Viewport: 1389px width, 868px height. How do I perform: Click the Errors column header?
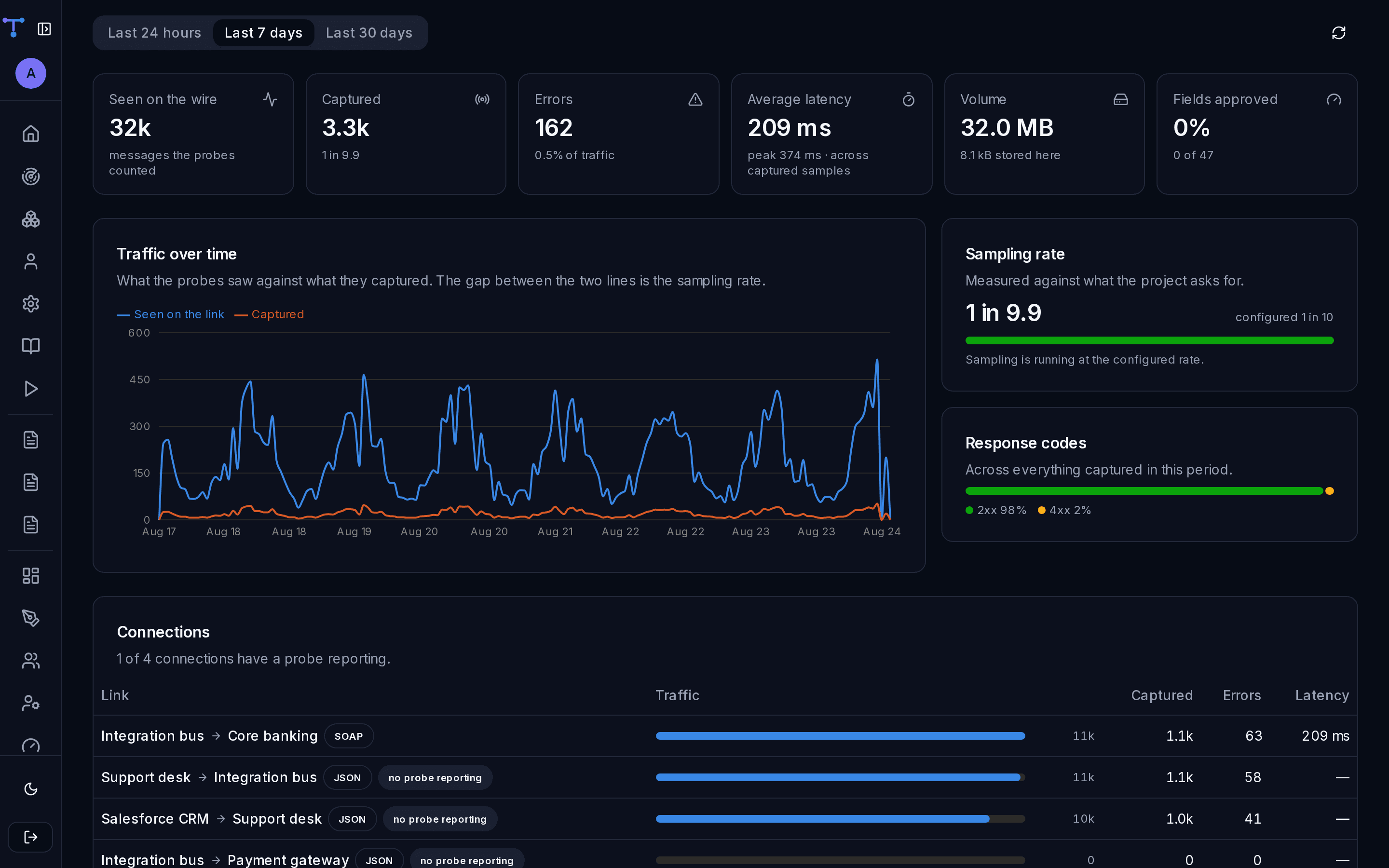pyautogui.click(x=1241, y=695)
